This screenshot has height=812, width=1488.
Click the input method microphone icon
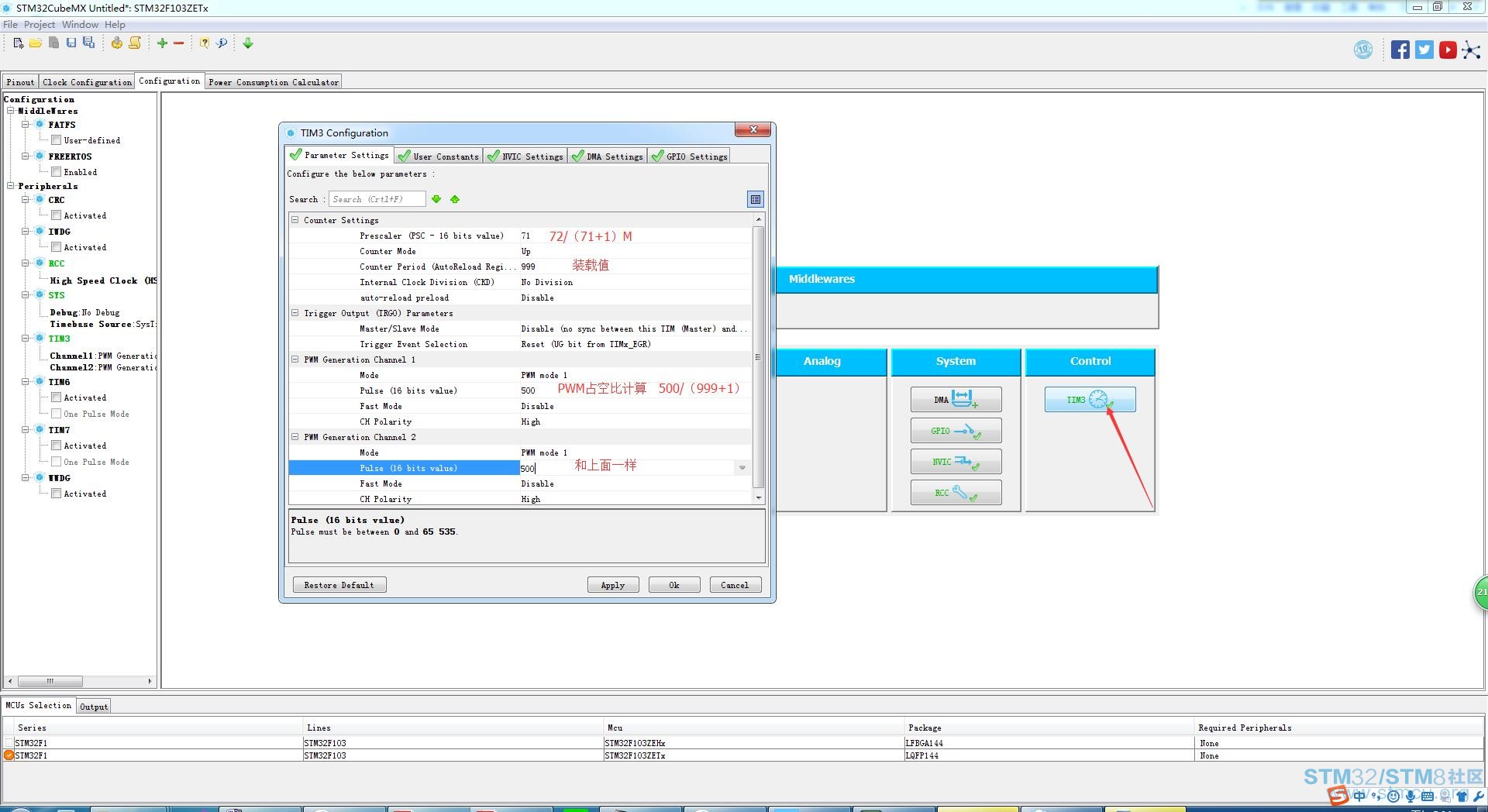click(x=1410, y=796)
